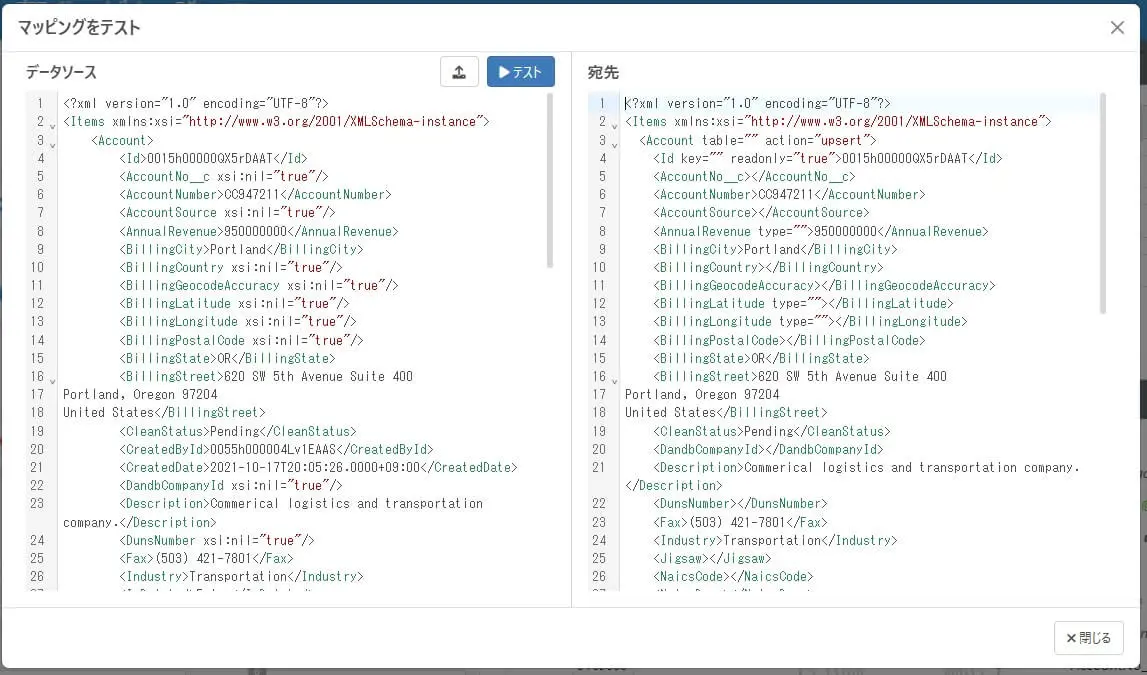Click the AnnualRevenue type line in destination
This screenshot has width=1147, height=675.
[821, 231]
